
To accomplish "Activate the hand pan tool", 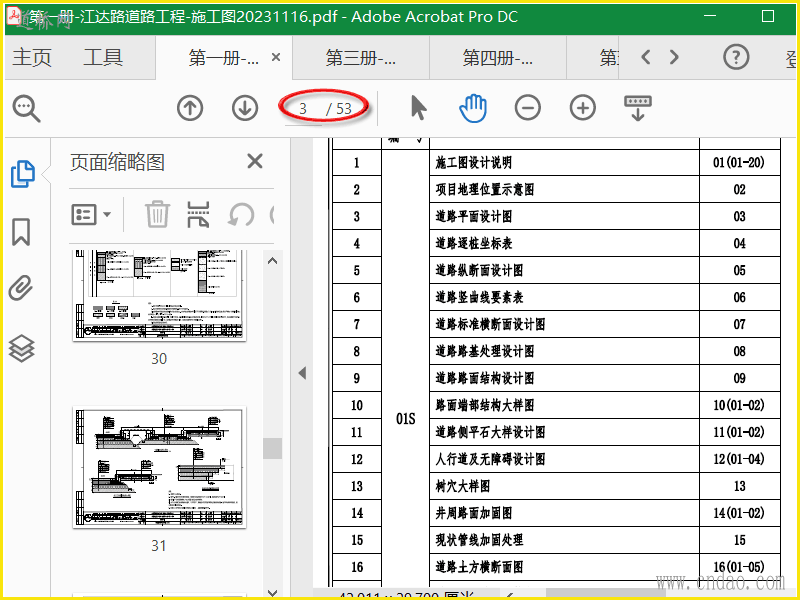I will coord(473,108).
